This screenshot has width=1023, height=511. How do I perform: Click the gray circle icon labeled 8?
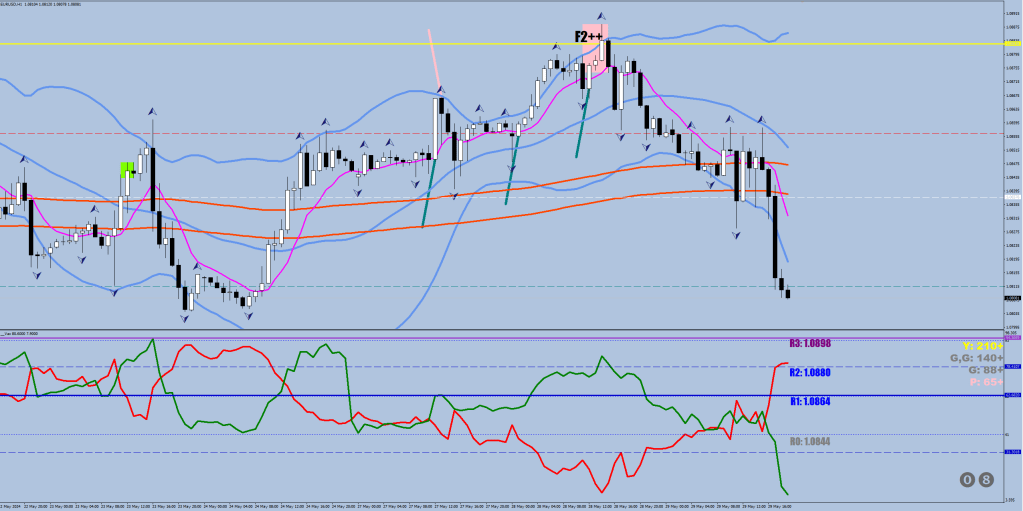click(x=986, y=480)
